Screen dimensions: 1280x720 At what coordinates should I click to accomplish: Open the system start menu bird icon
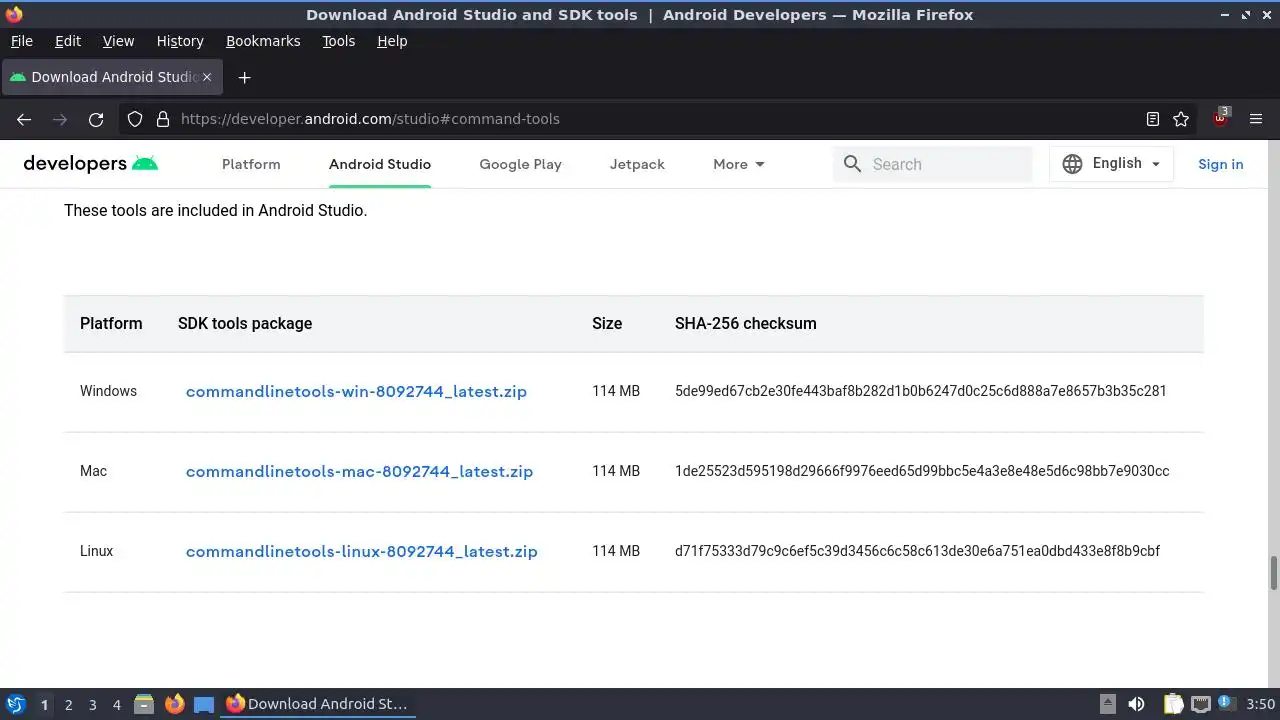(15, 704)
